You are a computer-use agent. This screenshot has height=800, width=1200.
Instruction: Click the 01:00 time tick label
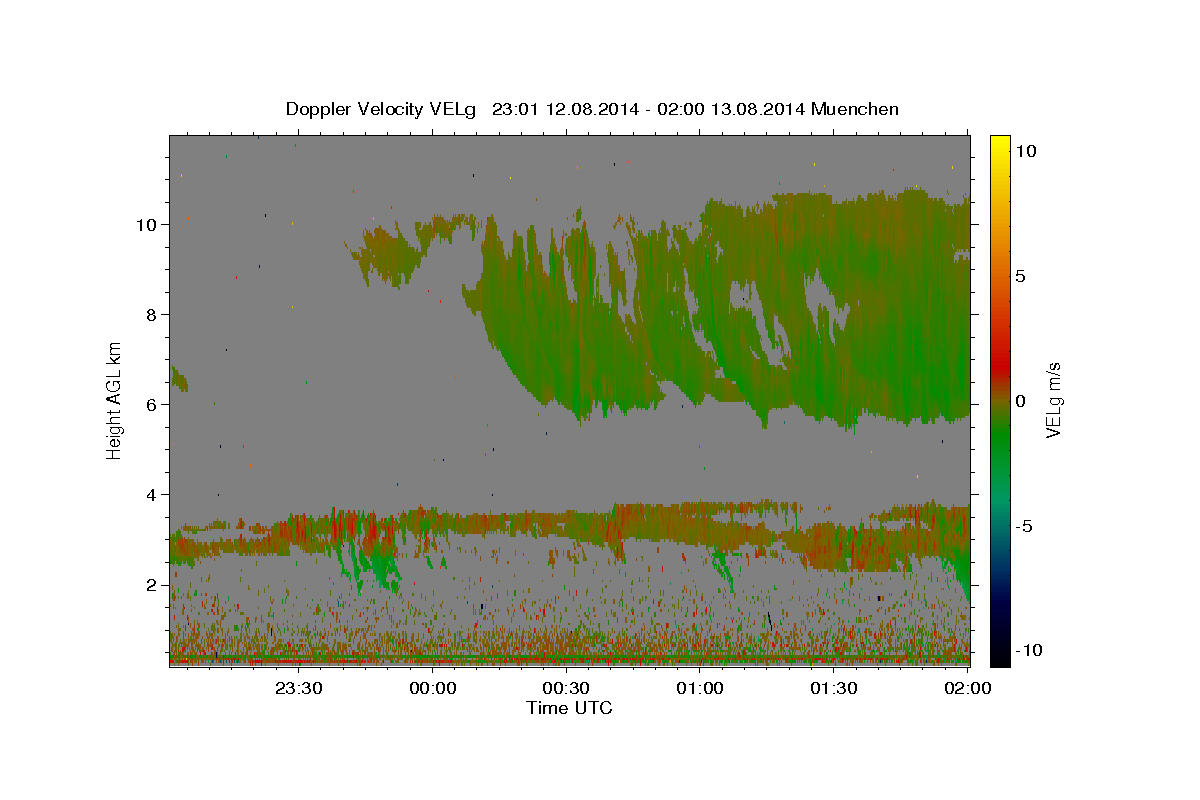click(x=700, y=688)
